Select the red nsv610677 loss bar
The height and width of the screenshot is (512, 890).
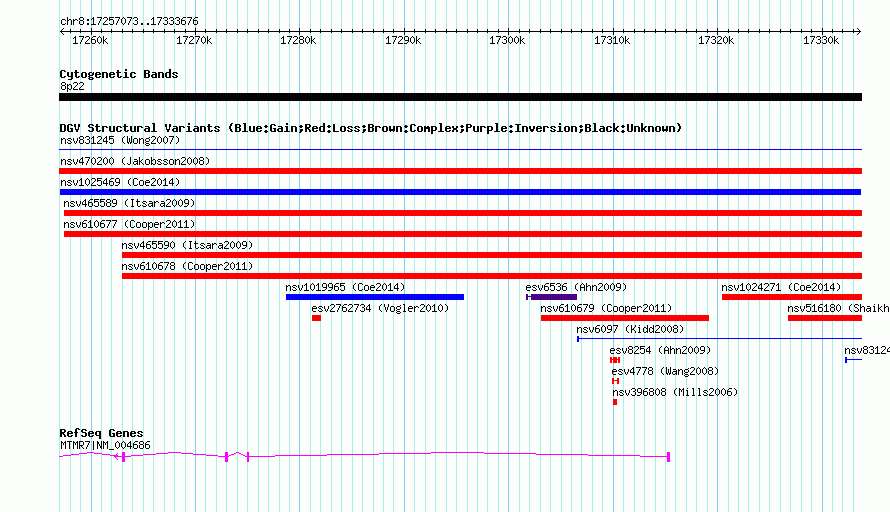point(463,234)
